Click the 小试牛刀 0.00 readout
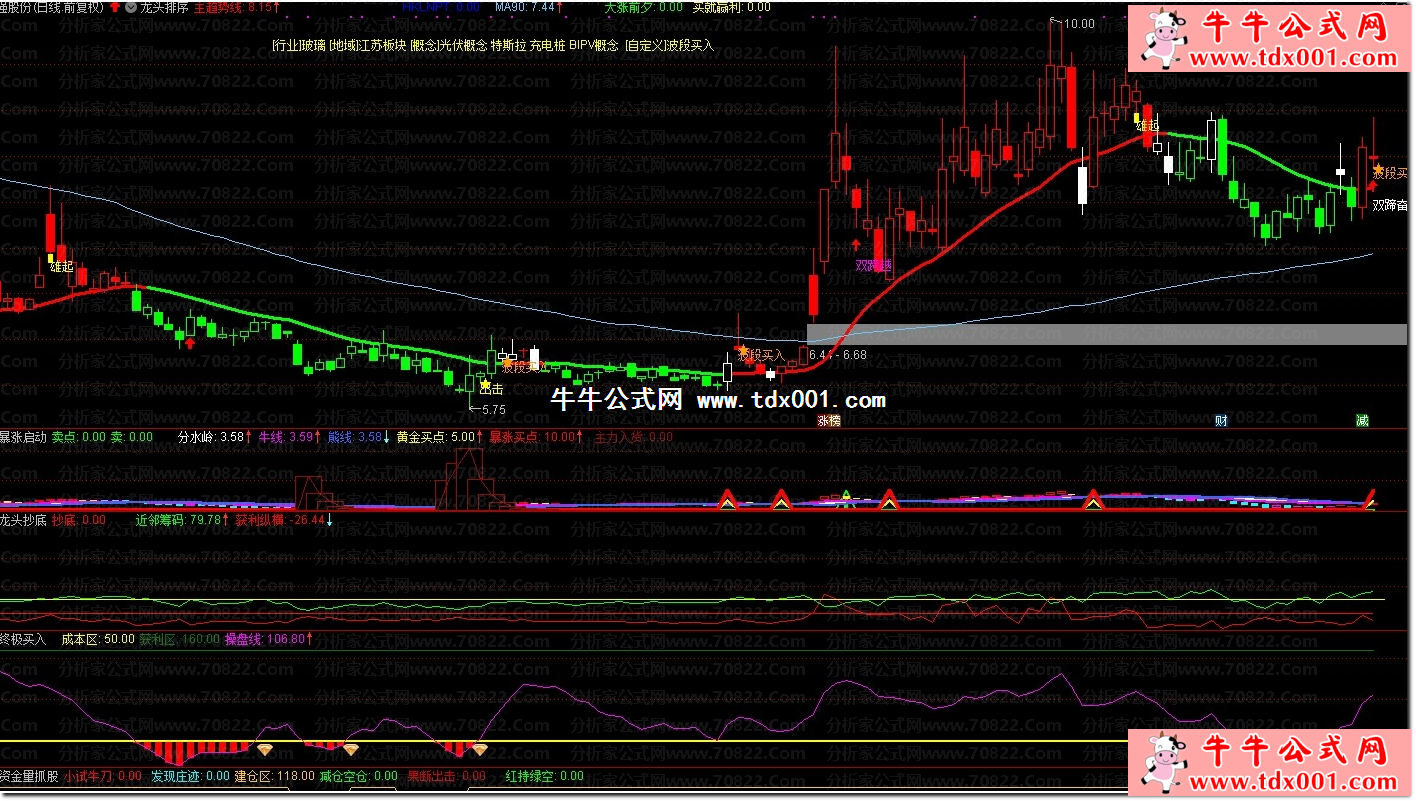This screenshot has height=801, width=1416. [x=103, y=776]
